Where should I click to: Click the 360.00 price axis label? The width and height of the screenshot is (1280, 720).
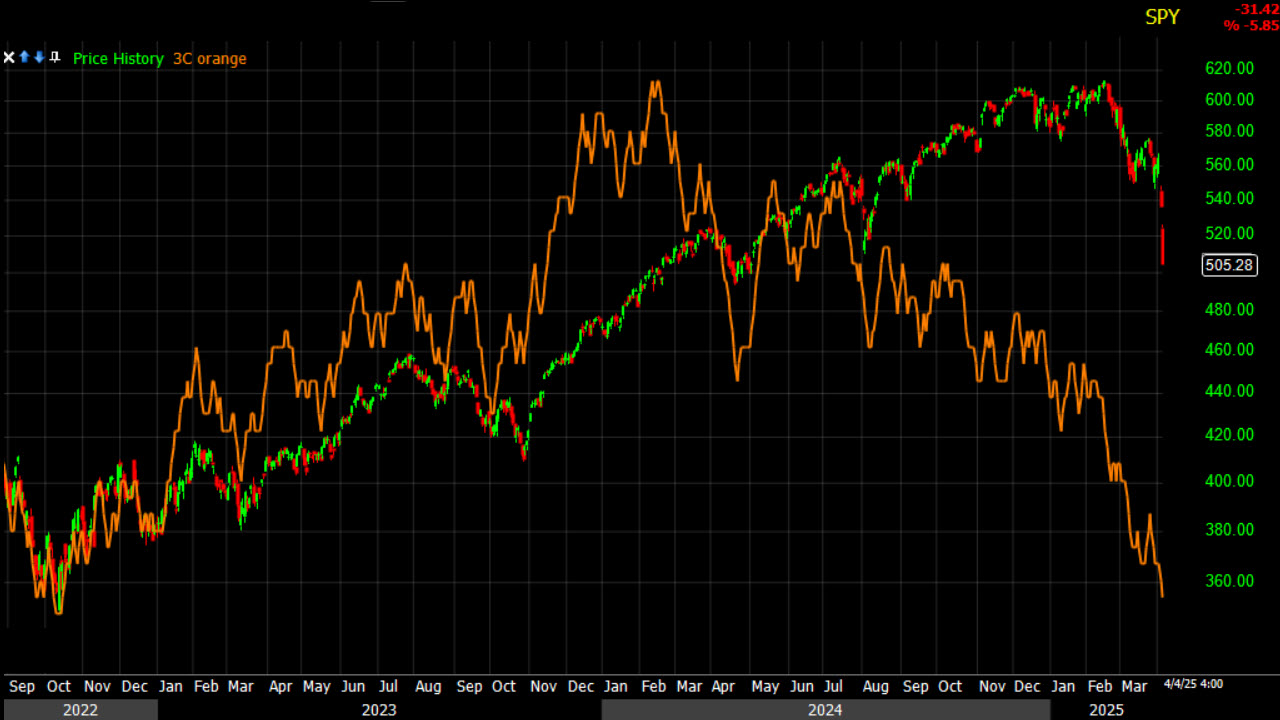pos(1229,581)
